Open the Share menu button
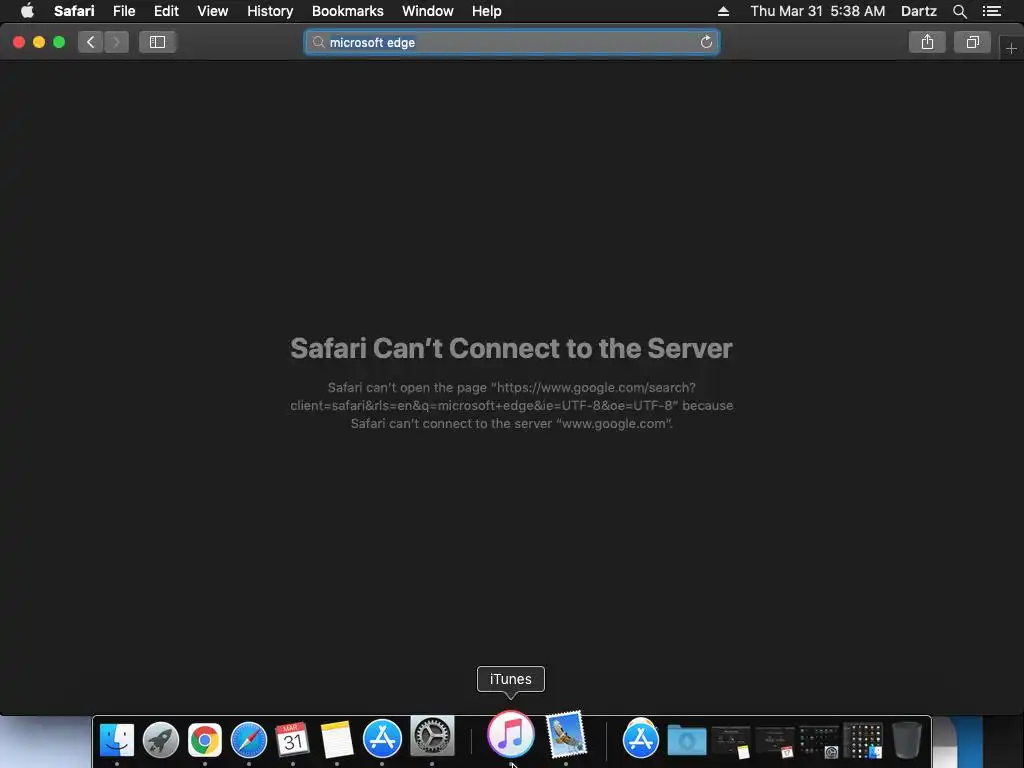The image size is (1024, 768). [x=927, y=42]
